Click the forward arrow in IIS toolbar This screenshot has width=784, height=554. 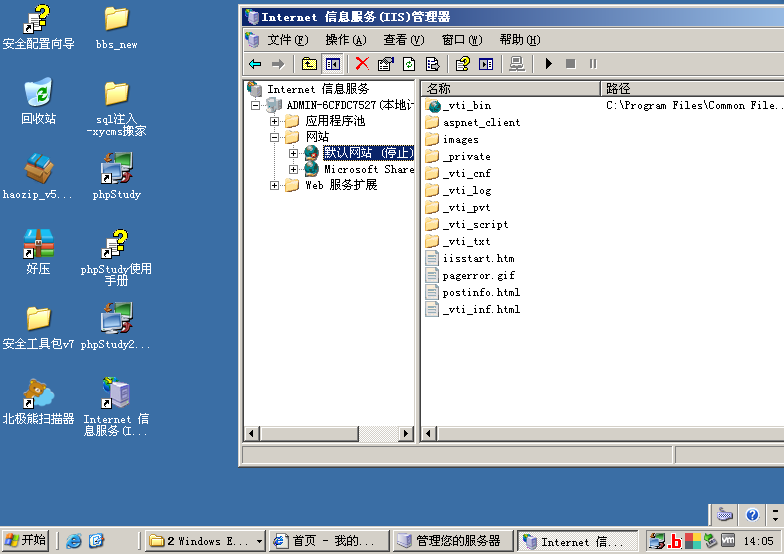pos(278,64)
